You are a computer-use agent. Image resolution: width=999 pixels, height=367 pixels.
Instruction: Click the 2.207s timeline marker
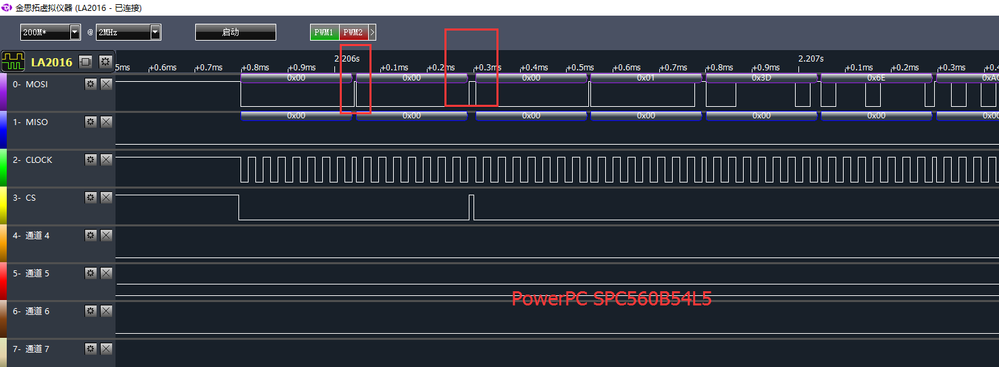810,59
